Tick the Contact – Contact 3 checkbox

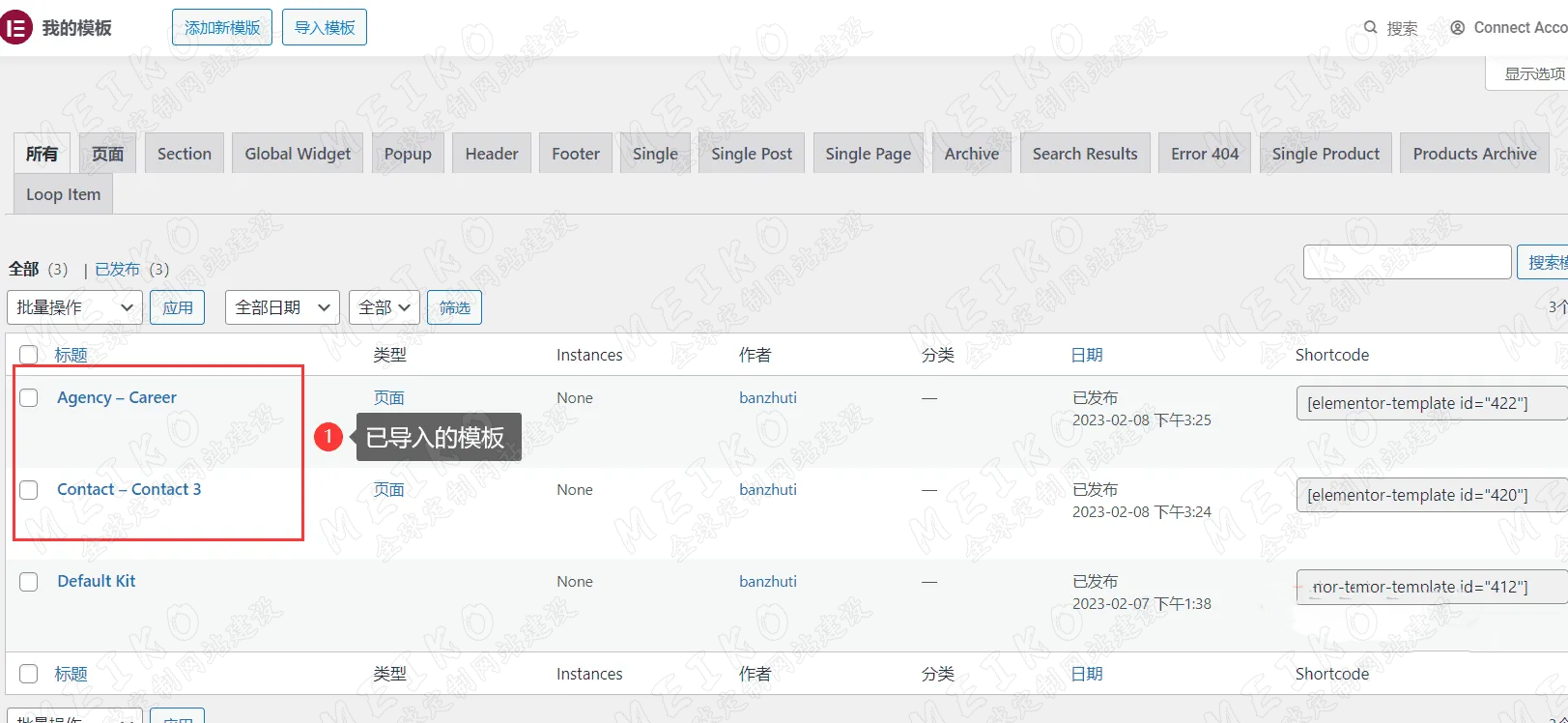(x=29, y=490)
